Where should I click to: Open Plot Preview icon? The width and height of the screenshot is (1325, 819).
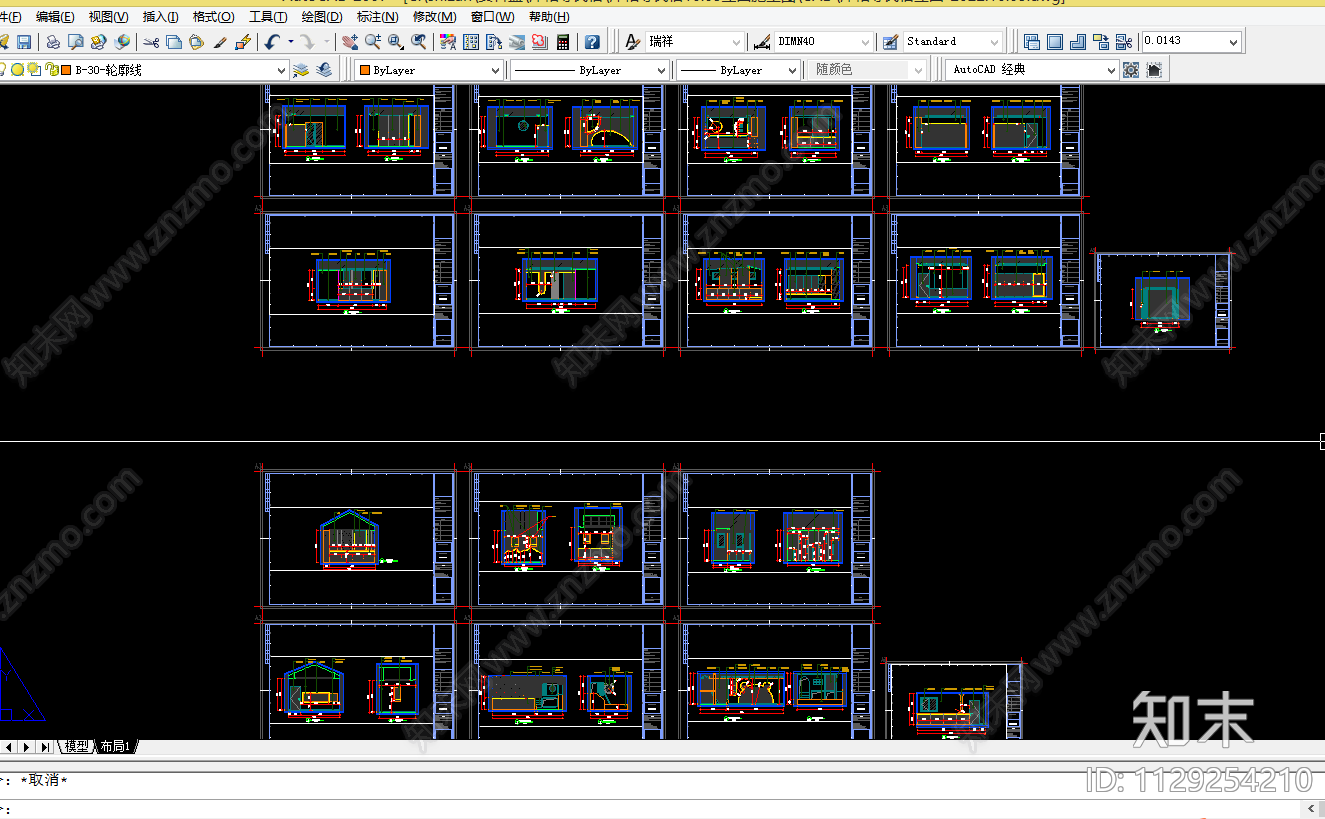click(x=76, y=42)
